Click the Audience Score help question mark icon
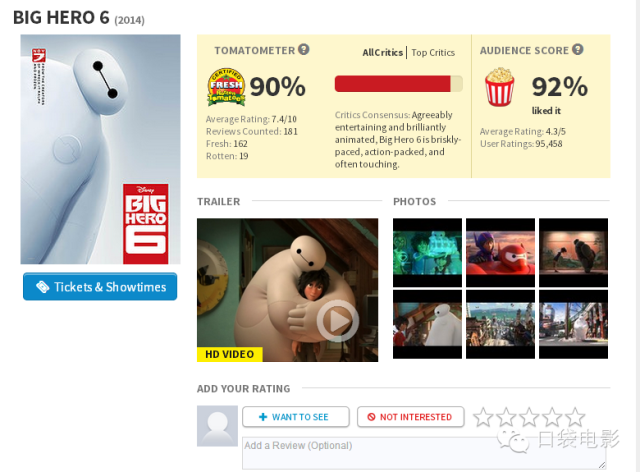The image size is (640, 472). click(577, 49)
